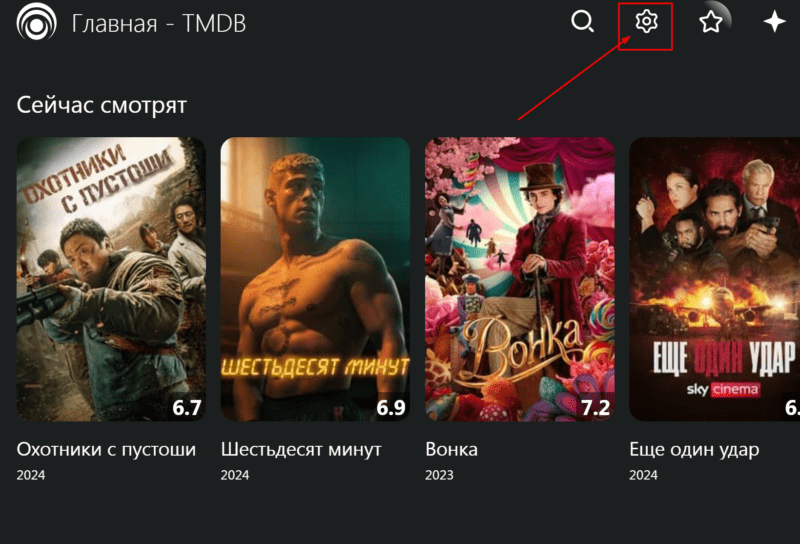Open the Главная - TMDB header title

(159, 23)
